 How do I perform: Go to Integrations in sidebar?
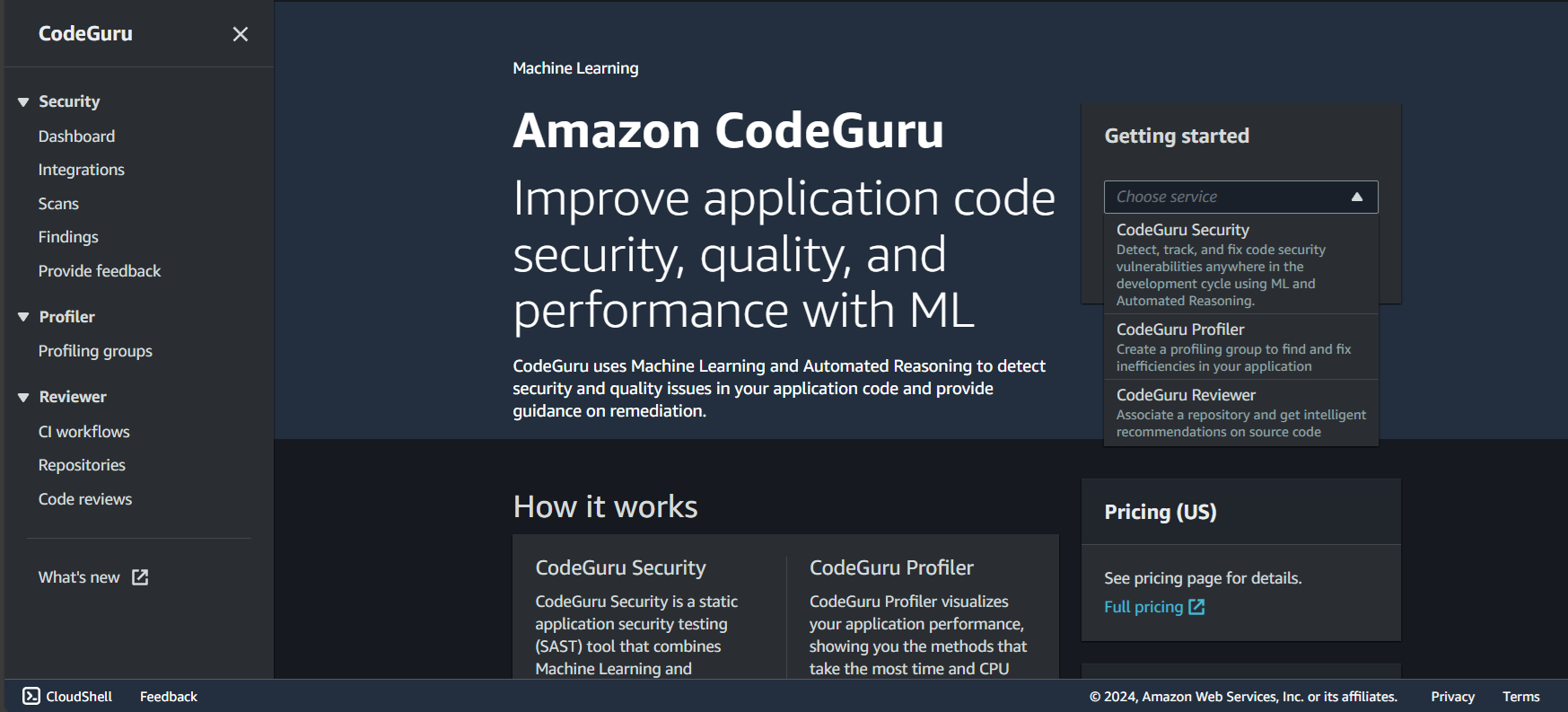[81, 170]
